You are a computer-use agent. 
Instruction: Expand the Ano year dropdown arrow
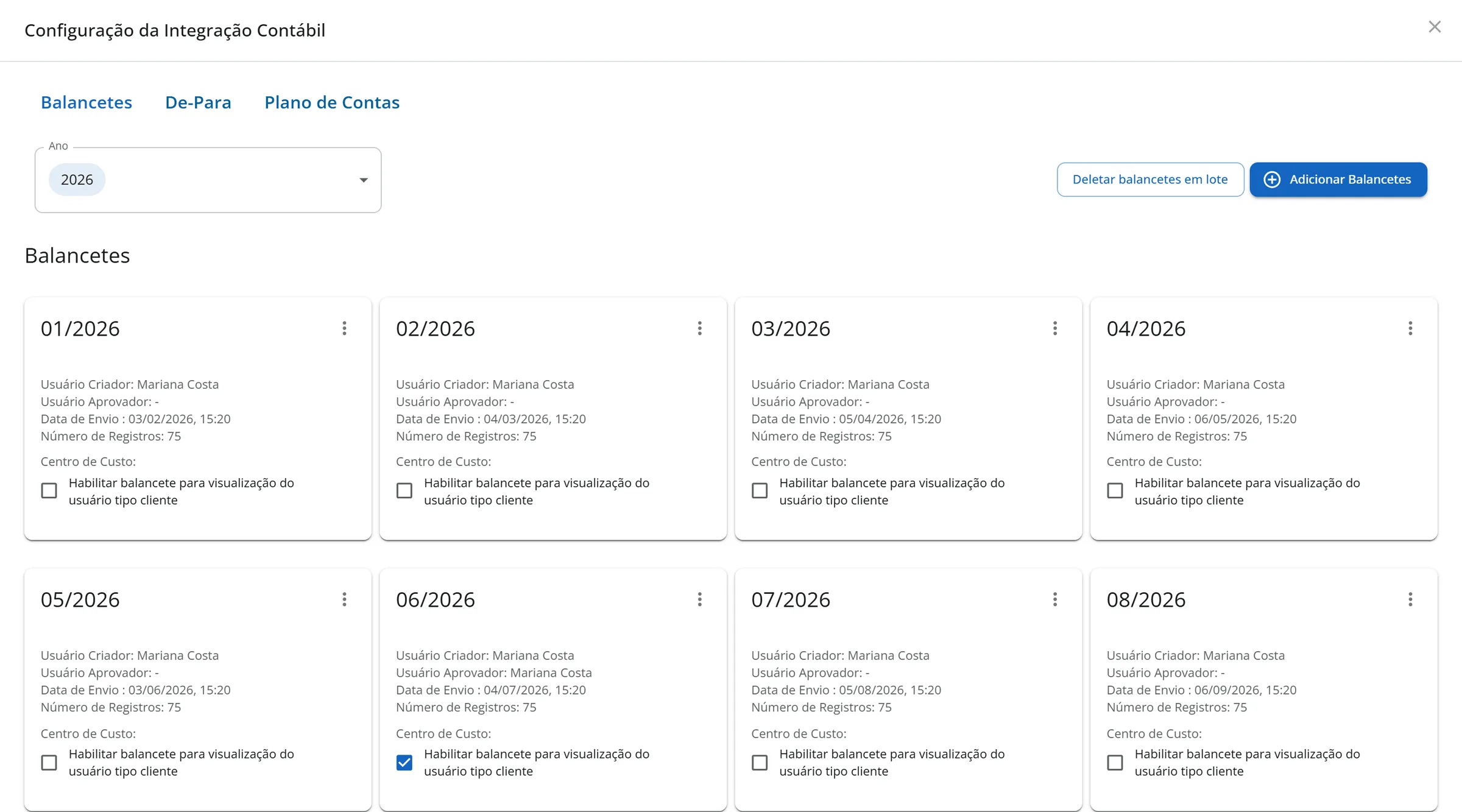(364, 180)
